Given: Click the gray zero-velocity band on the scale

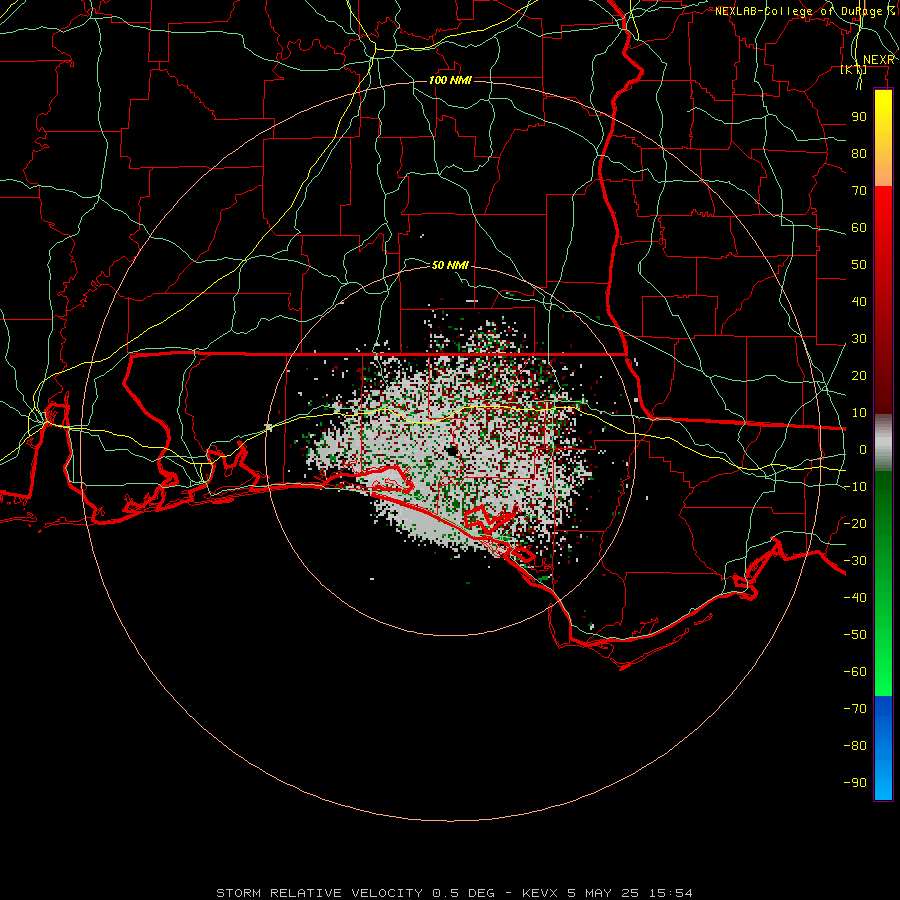Looking at the screenshot, I should coord(883,443).
